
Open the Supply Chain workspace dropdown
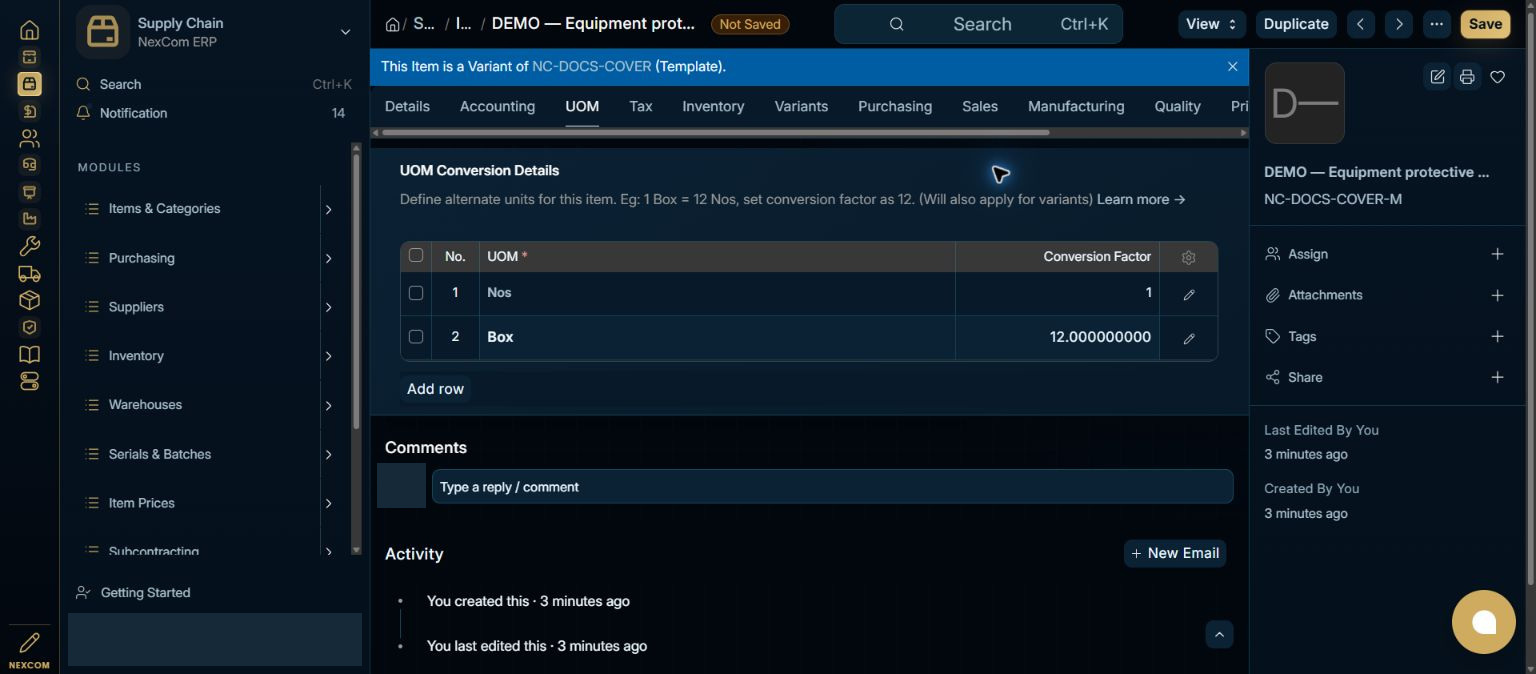point(345,32)
